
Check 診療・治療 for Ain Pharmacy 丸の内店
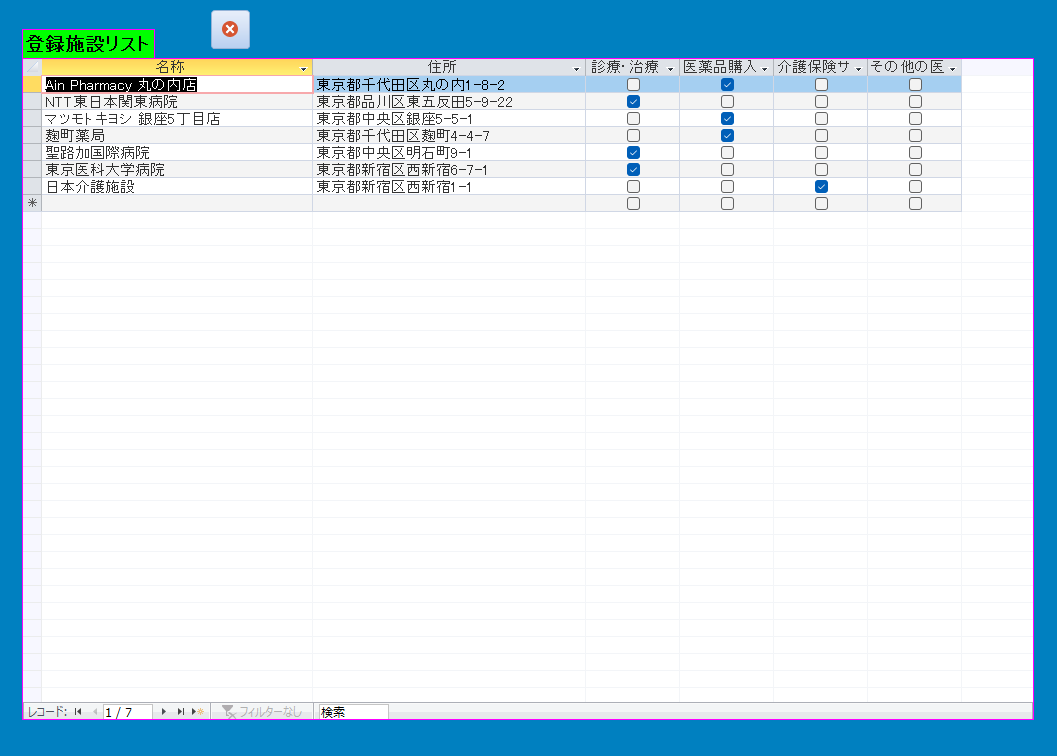pos(633,85)
